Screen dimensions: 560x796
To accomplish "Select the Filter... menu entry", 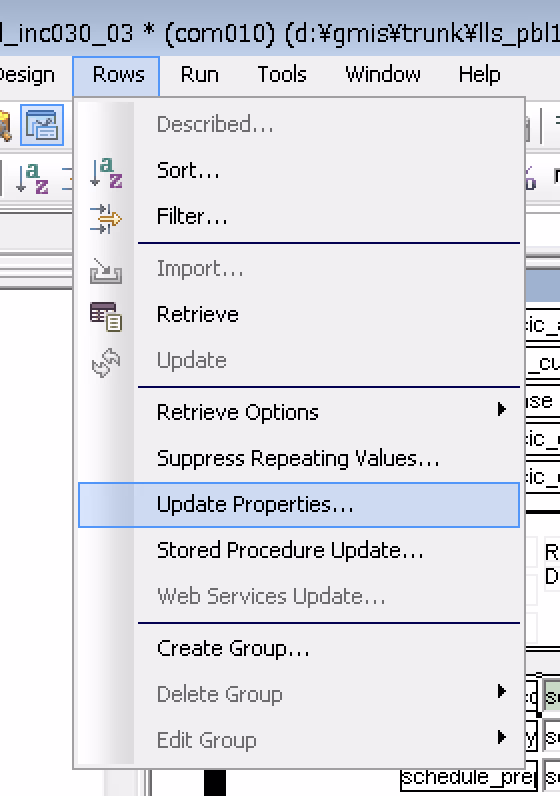I will 192,216.
